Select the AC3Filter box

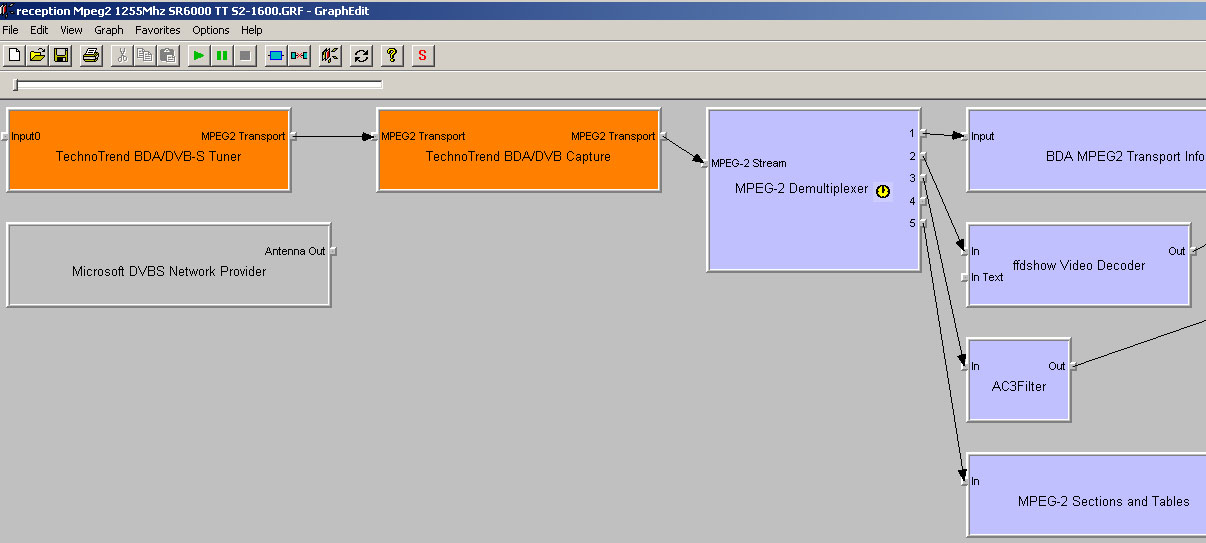click(x=1019, y=379)
